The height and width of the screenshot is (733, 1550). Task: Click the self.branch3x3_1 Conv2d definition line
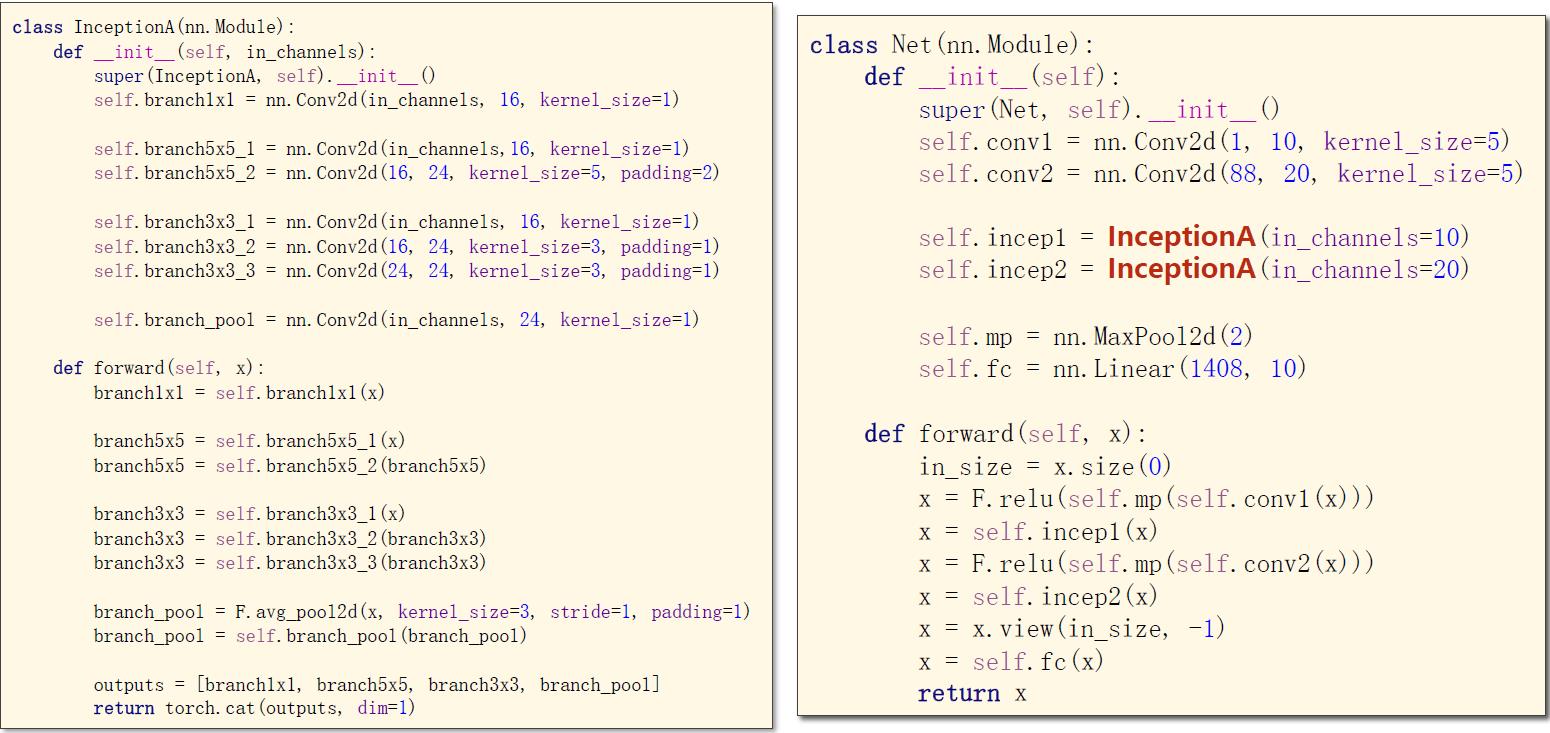pos(397,222)
